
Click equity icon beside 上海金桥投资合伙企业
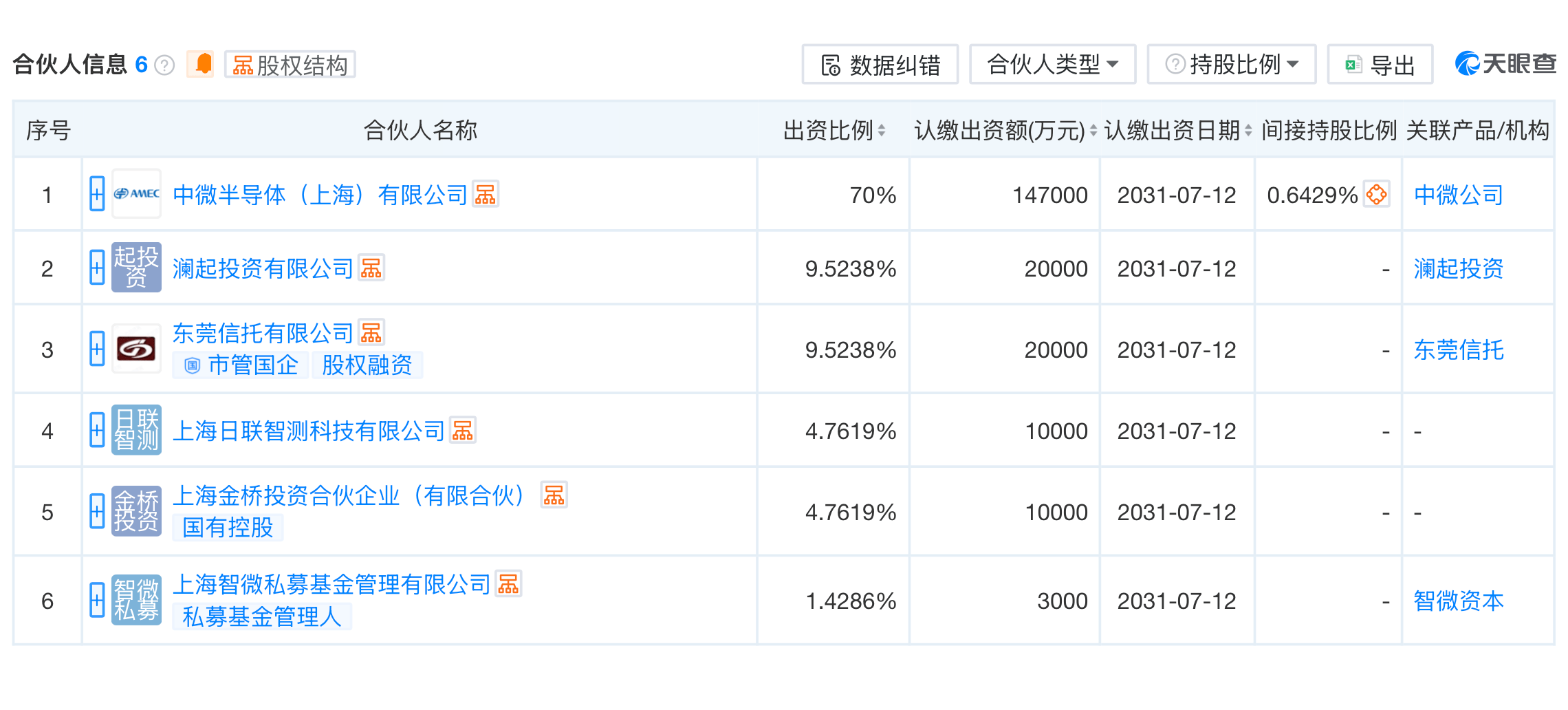(x=554, y=495)
